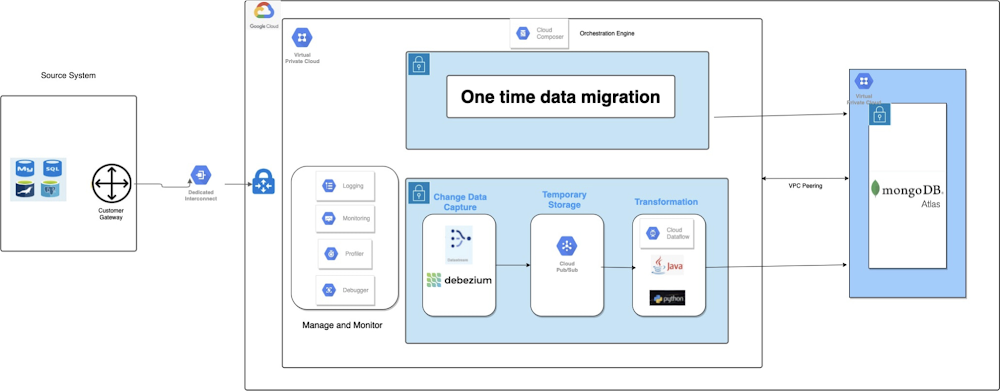Click the Debezium logo

click(459, 280)
